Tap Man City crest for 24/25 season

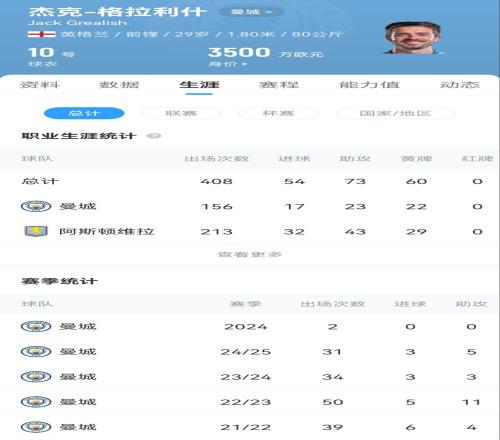[36, 351]
